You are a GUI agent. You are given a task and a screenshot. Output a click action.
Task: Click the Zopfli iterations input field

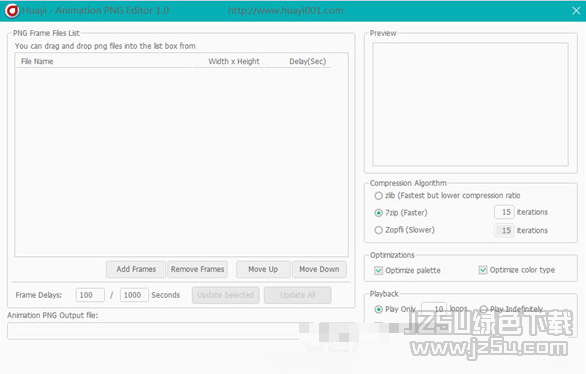point(504,231)
